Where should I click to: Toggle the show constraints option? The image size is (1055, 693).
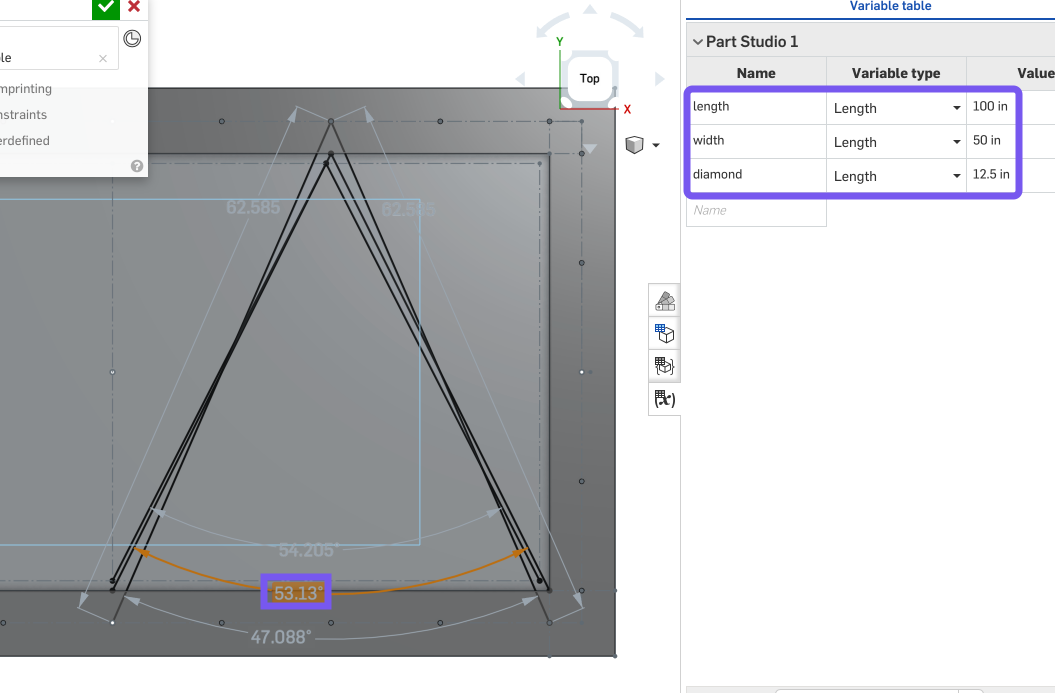coord(23,115)
